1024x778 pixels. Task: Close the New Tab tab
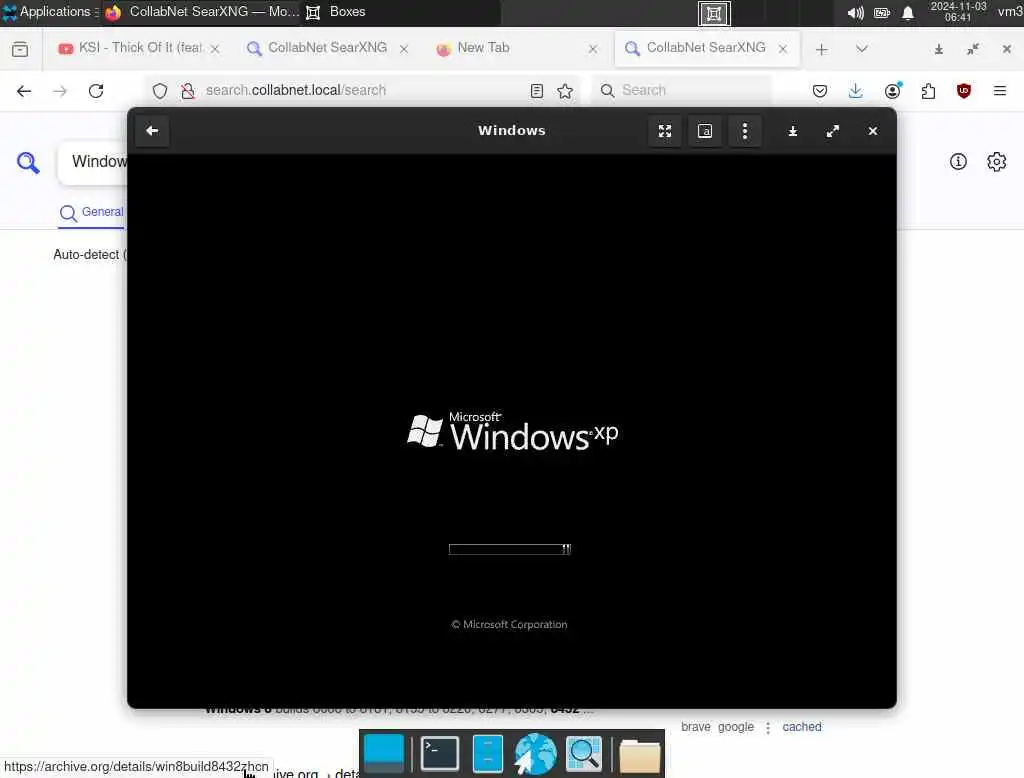592,49
